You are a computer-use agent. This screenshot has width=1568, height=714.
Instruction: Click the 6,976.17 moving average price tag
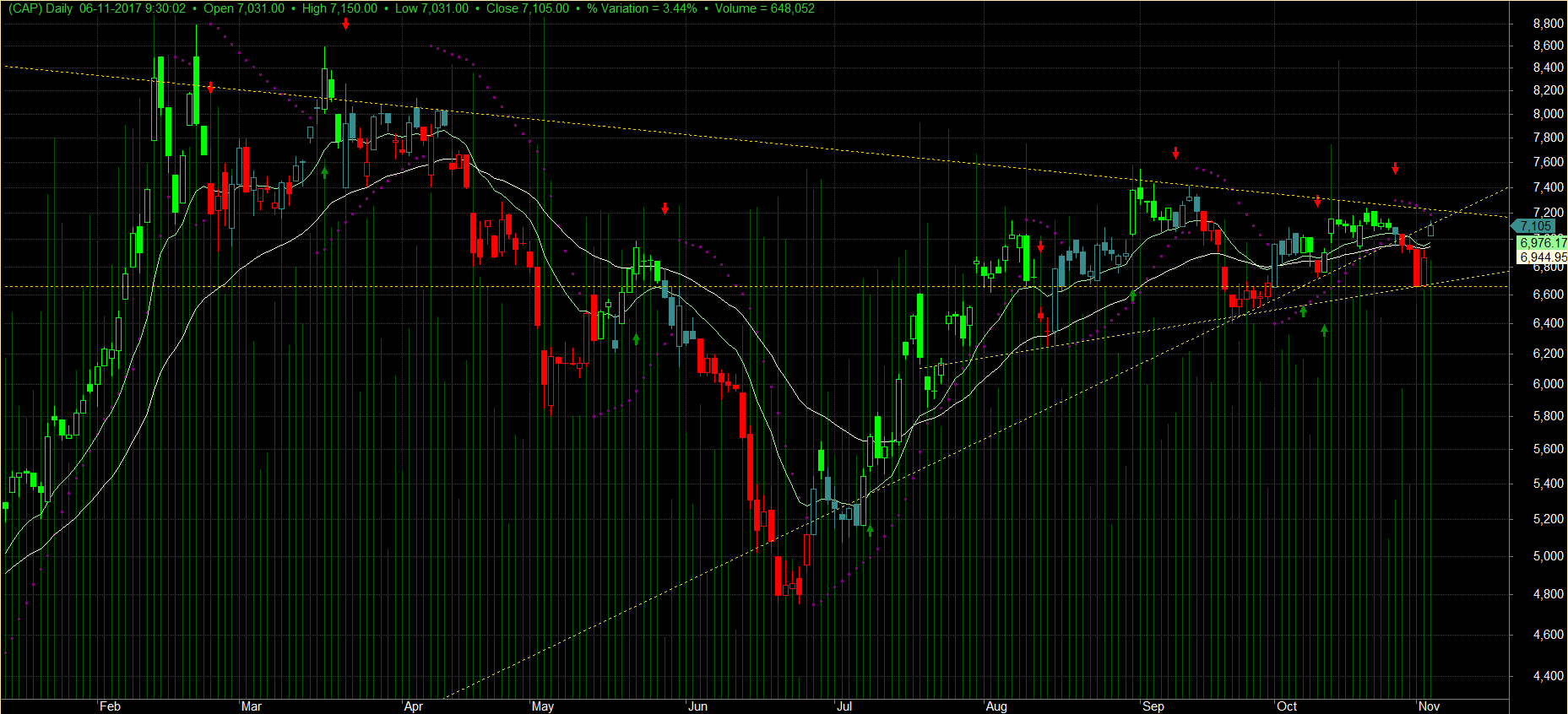(1543, 243)
